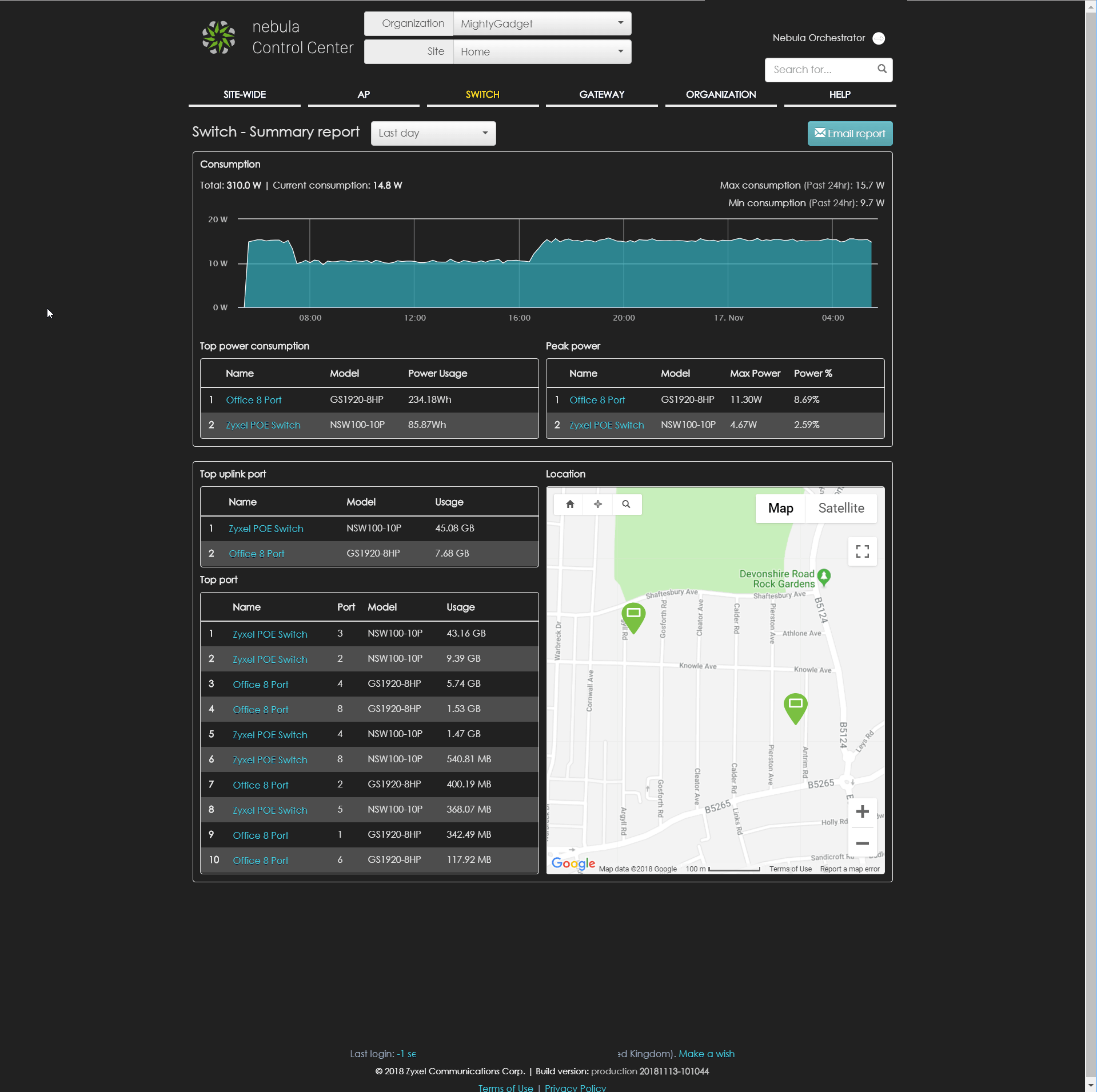Zoom in on the map
Screen dimensions: 1097x1092
pyautogui.click(x=862, y=812)
